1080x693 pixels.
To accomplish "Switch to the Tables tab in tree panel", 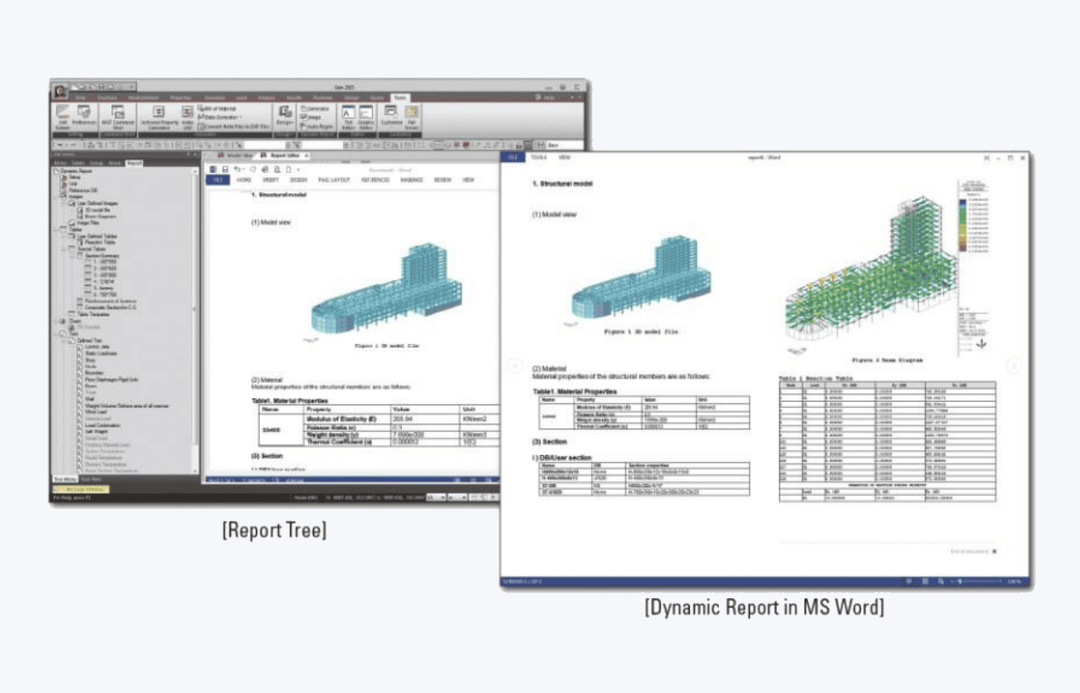I will pyautogui.click(x=79, y=163).
